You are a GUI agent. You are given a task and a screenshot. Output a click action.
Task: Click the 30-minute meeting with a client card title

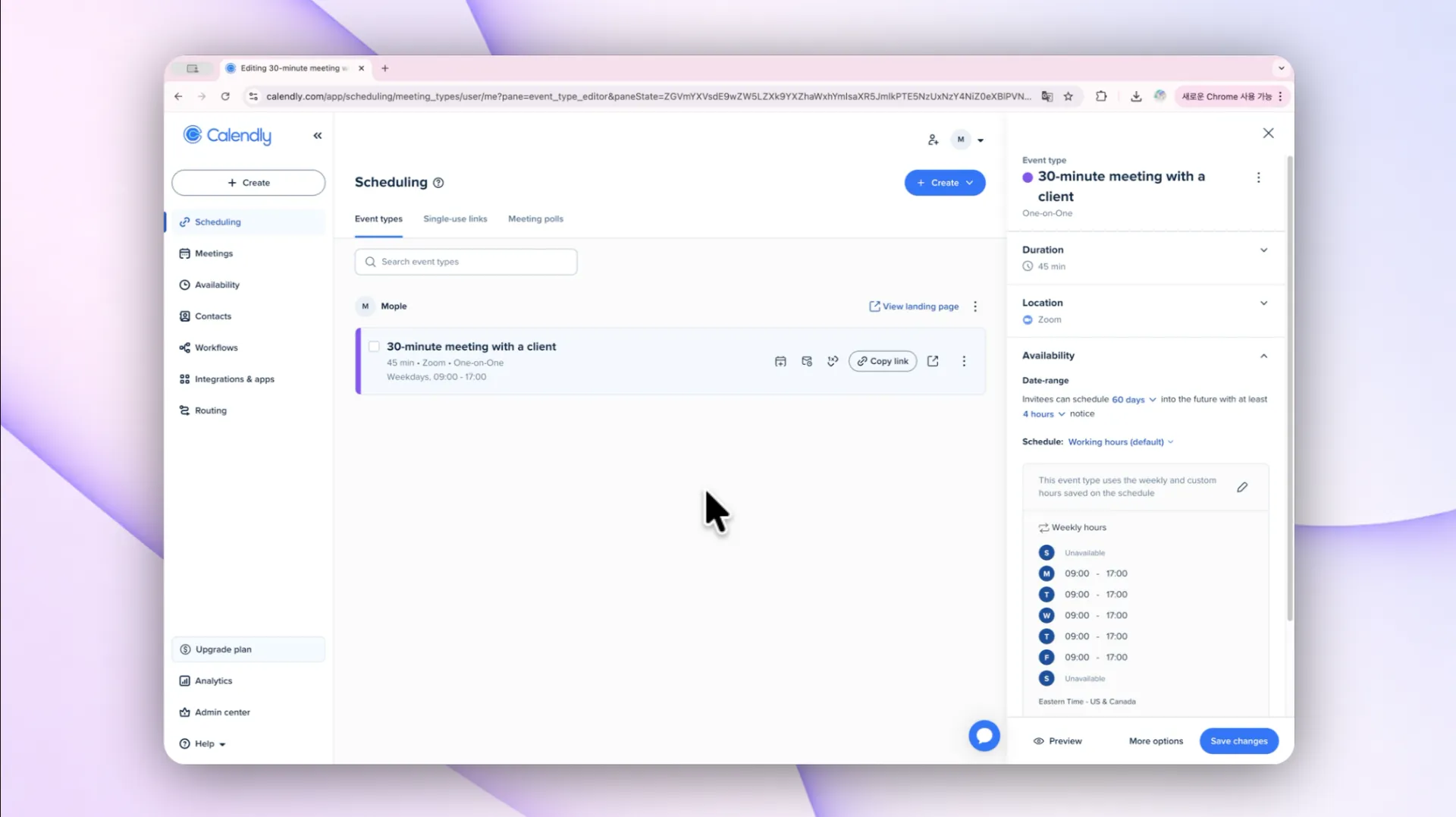[x=471, y=347]
